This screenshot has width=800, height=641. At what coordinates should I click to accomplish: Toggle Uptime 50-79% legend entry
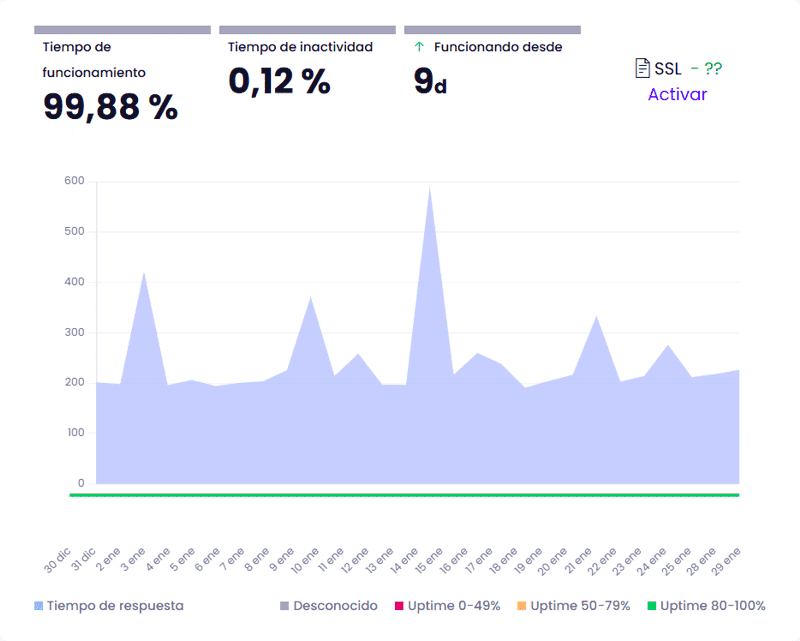[x=577, y=605]
